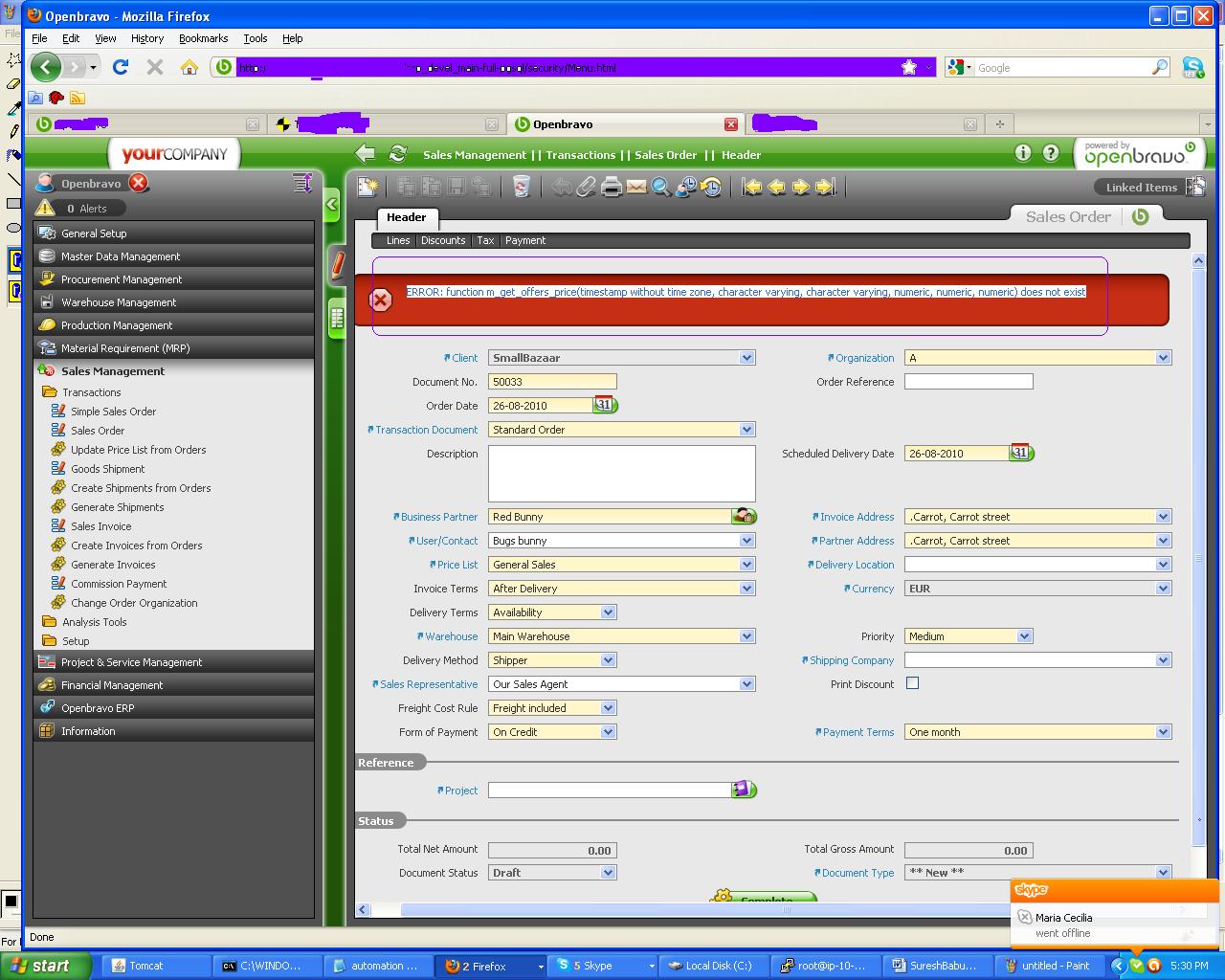Click the Print toolbar icon
1225x980 pixels.
click(612, 187)
